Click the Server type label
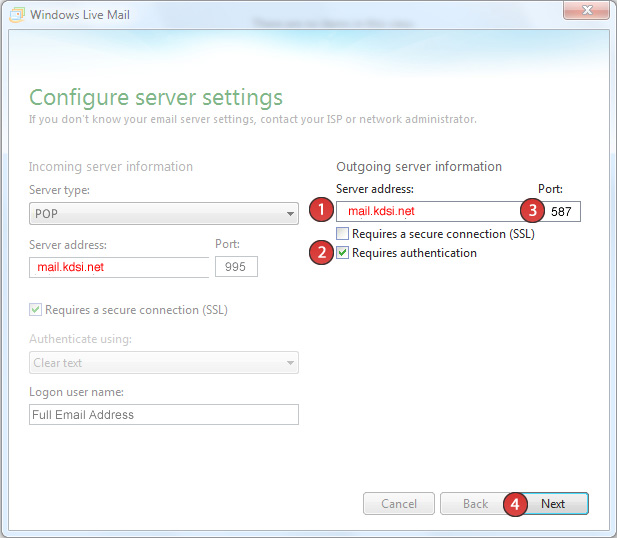The width and height of the screenshot is (617, 538). click(59, 190)
